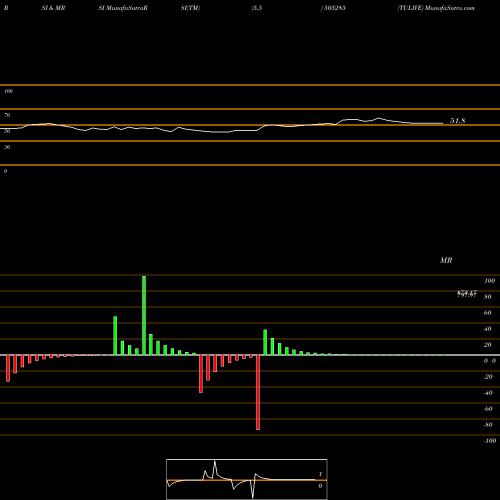Image resolution: width=500 pixels, height=500 pixels.
Task: Click the 'SI & MR' header text
Action: pyautogui.click(x=53, y=8)
